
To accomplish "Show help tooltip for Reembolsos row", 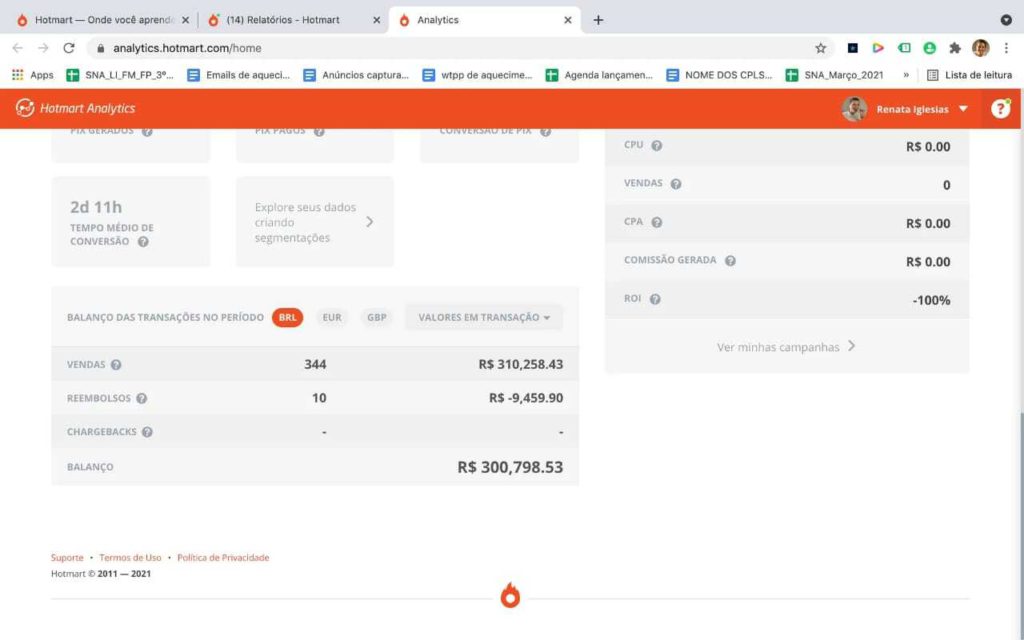I will pyautogui.click(x=142, y=398).
